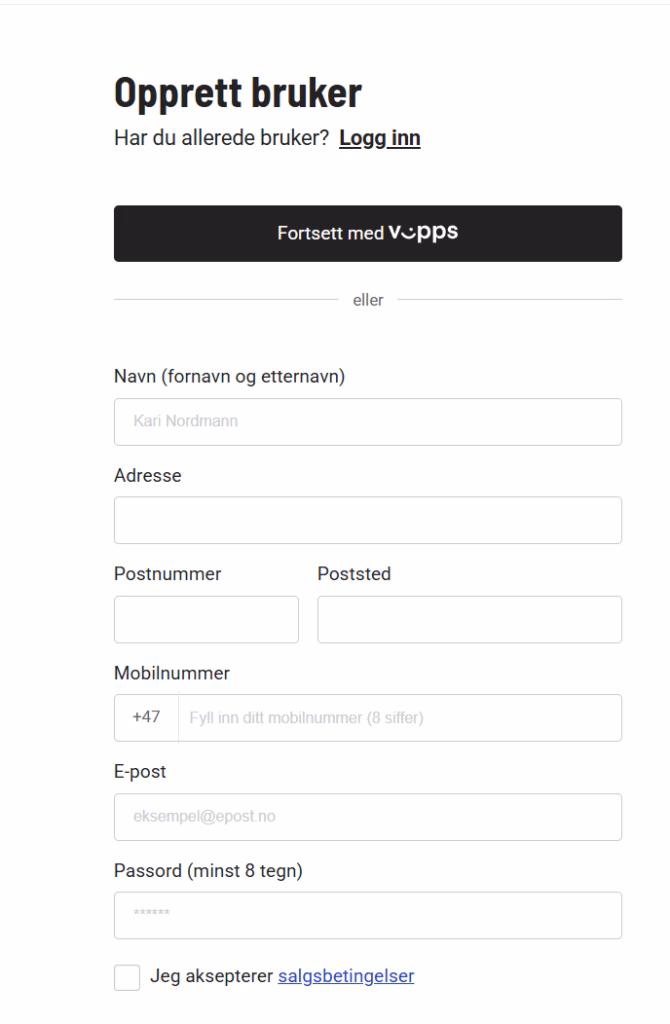Click the E-post label text

click(x=140, y=772)
